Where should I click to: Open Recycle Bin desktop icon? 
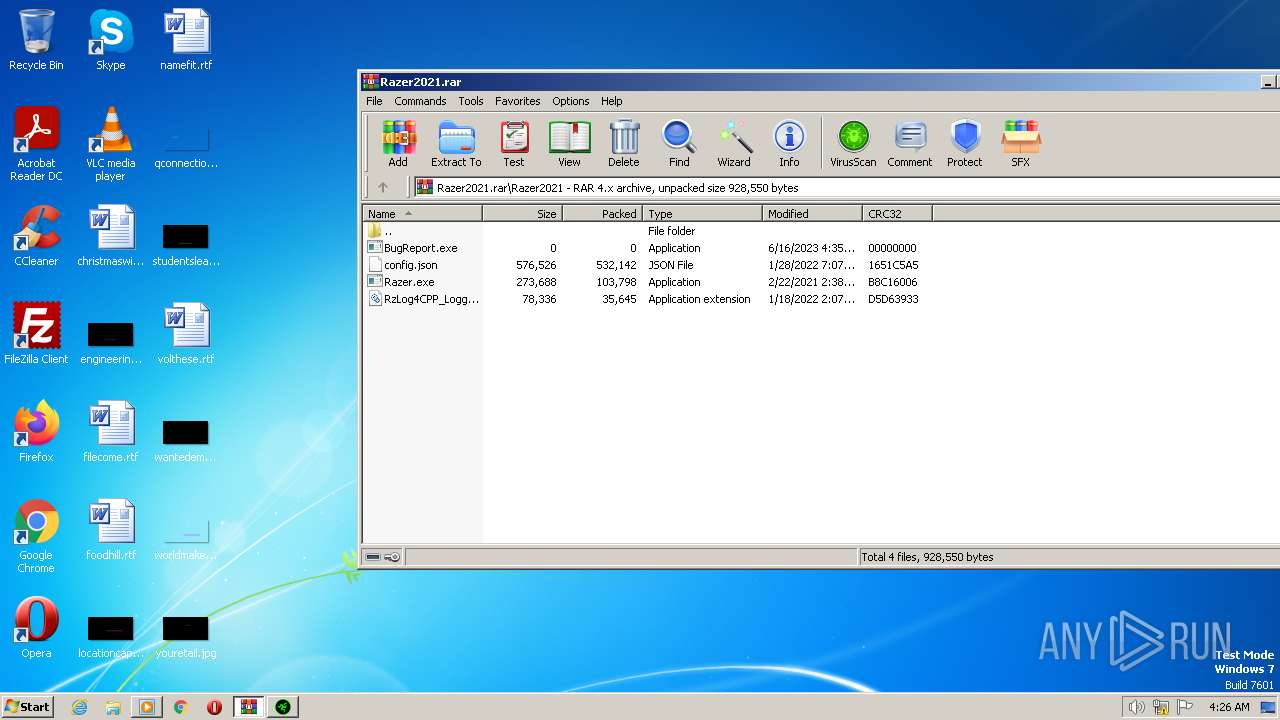36,41
